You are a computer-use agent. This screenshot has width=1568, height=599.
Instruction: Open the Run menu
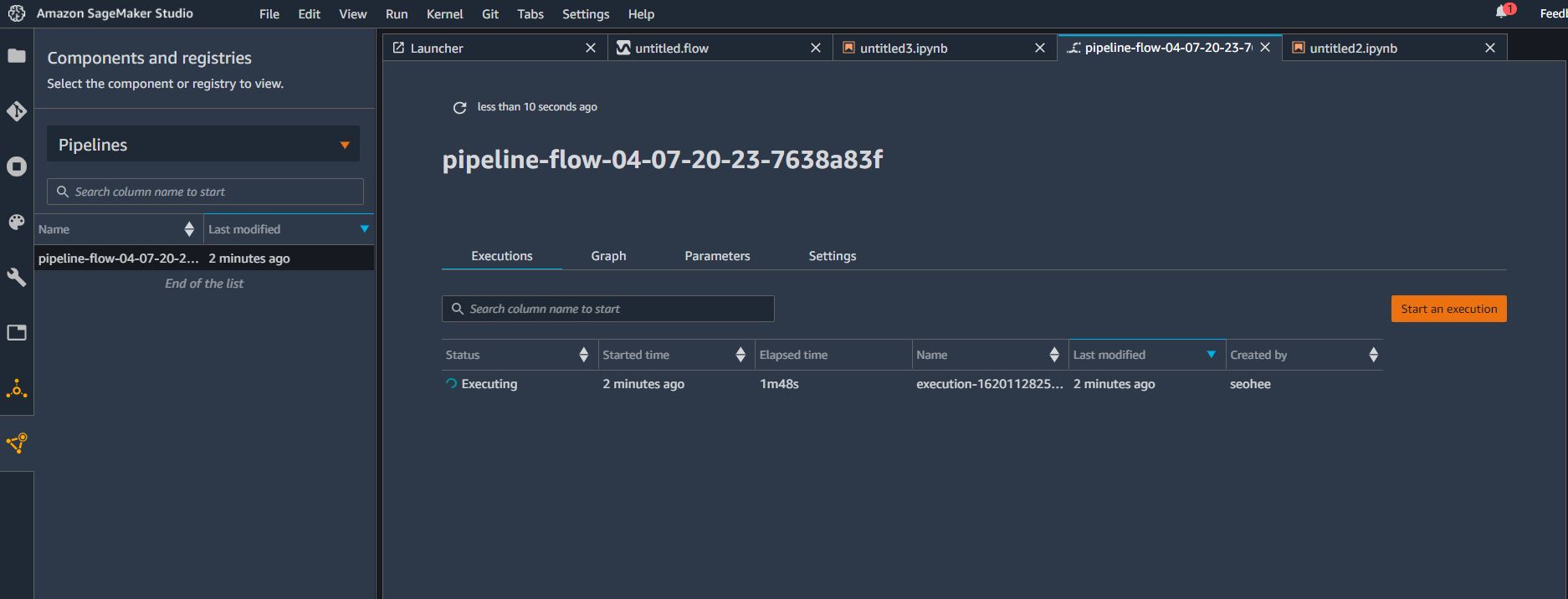click(x=397, y=14)
